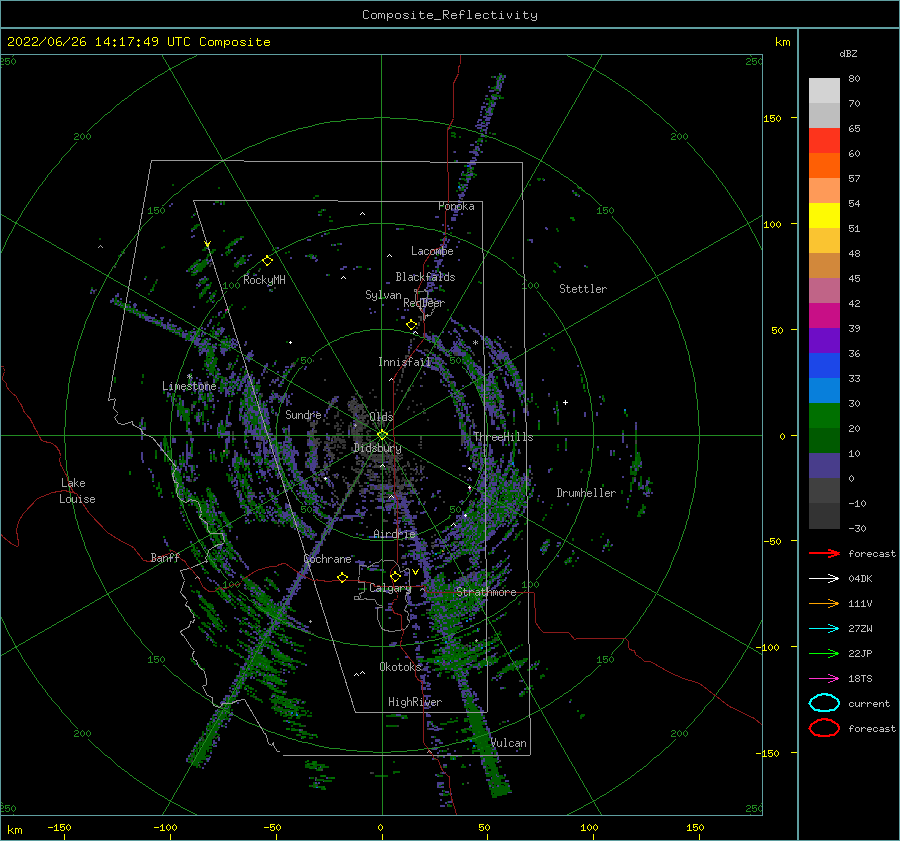Click the Sundre city label
This screenshot has height=841, width=900.
click(303, 415)
